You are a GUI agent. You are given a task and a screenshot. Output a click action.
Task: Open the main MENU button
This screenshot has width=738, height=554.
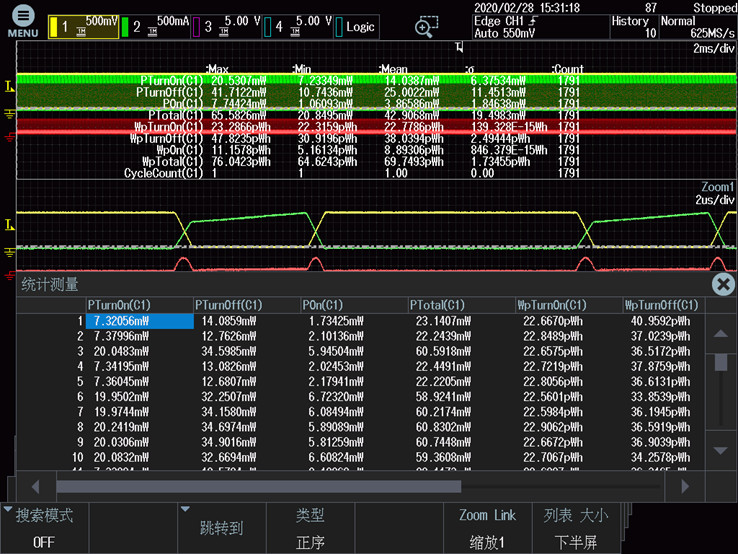[x=22, y=21]
